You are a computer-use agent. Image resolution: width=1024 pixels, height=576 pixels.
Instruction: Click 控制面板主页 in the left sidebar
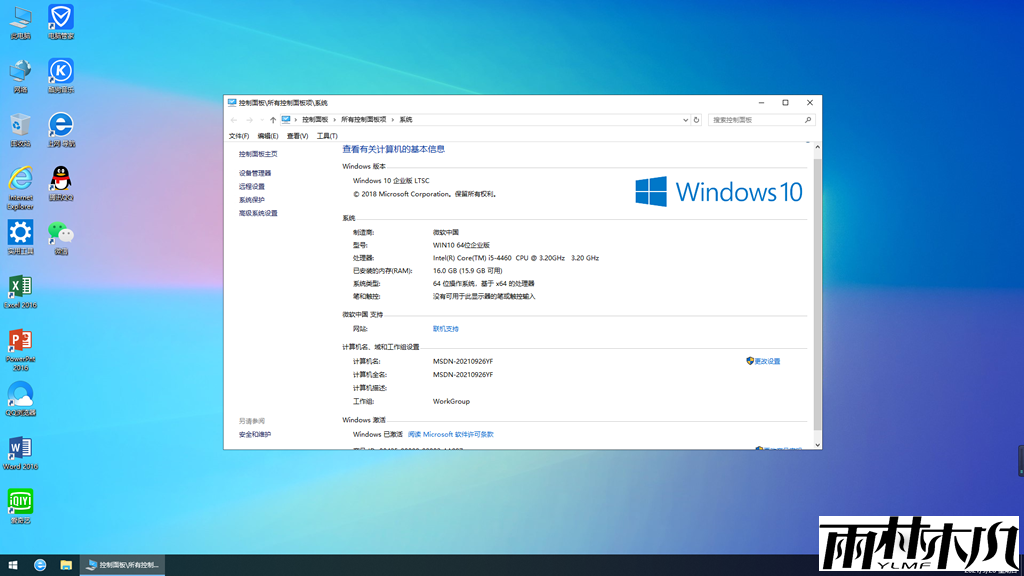coord(258,154)
